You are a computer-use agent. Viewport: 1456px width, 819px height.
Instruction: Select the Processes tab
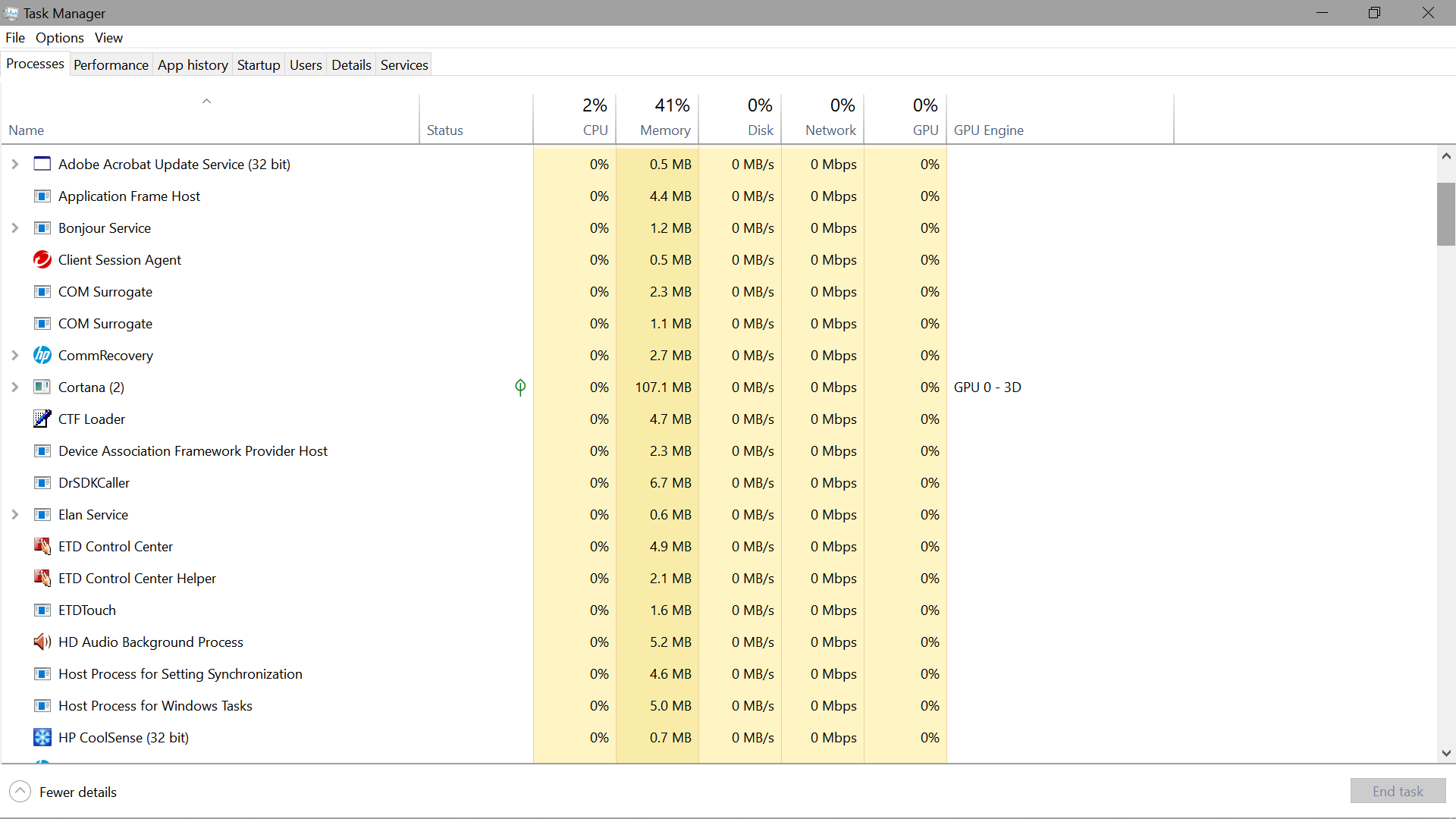[x=35, y=64]
